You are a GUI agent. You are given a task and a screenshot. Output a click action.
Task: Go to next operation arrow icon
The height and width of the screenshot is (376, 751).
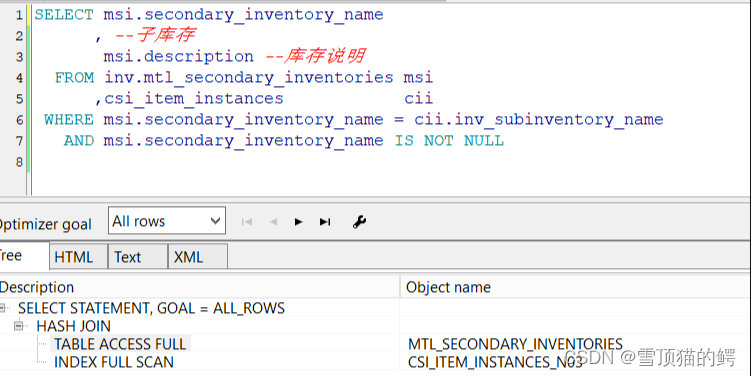(298, 222)
